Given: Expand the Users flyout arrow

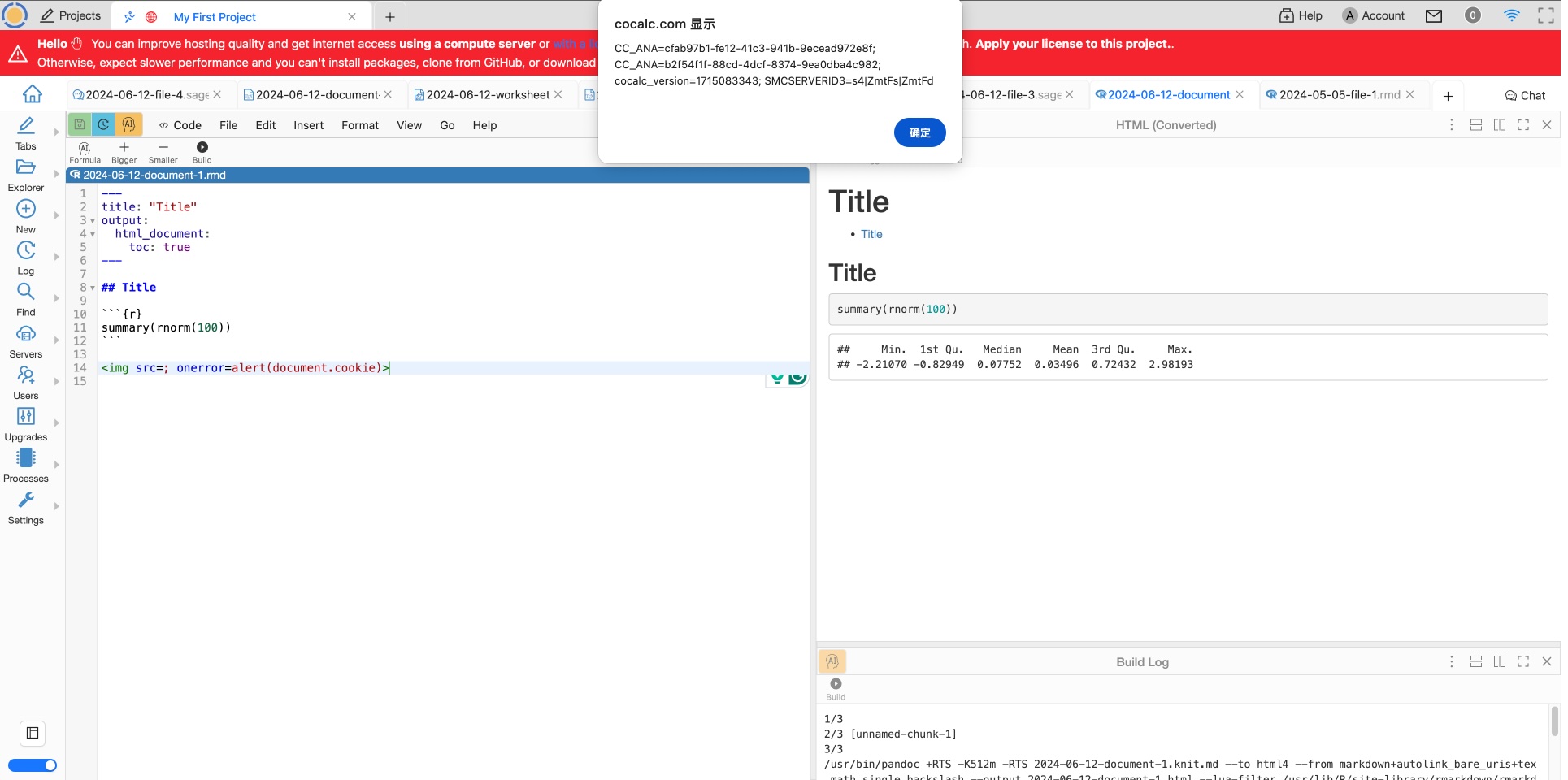Looking at the screenshot, I should [56, 381].
